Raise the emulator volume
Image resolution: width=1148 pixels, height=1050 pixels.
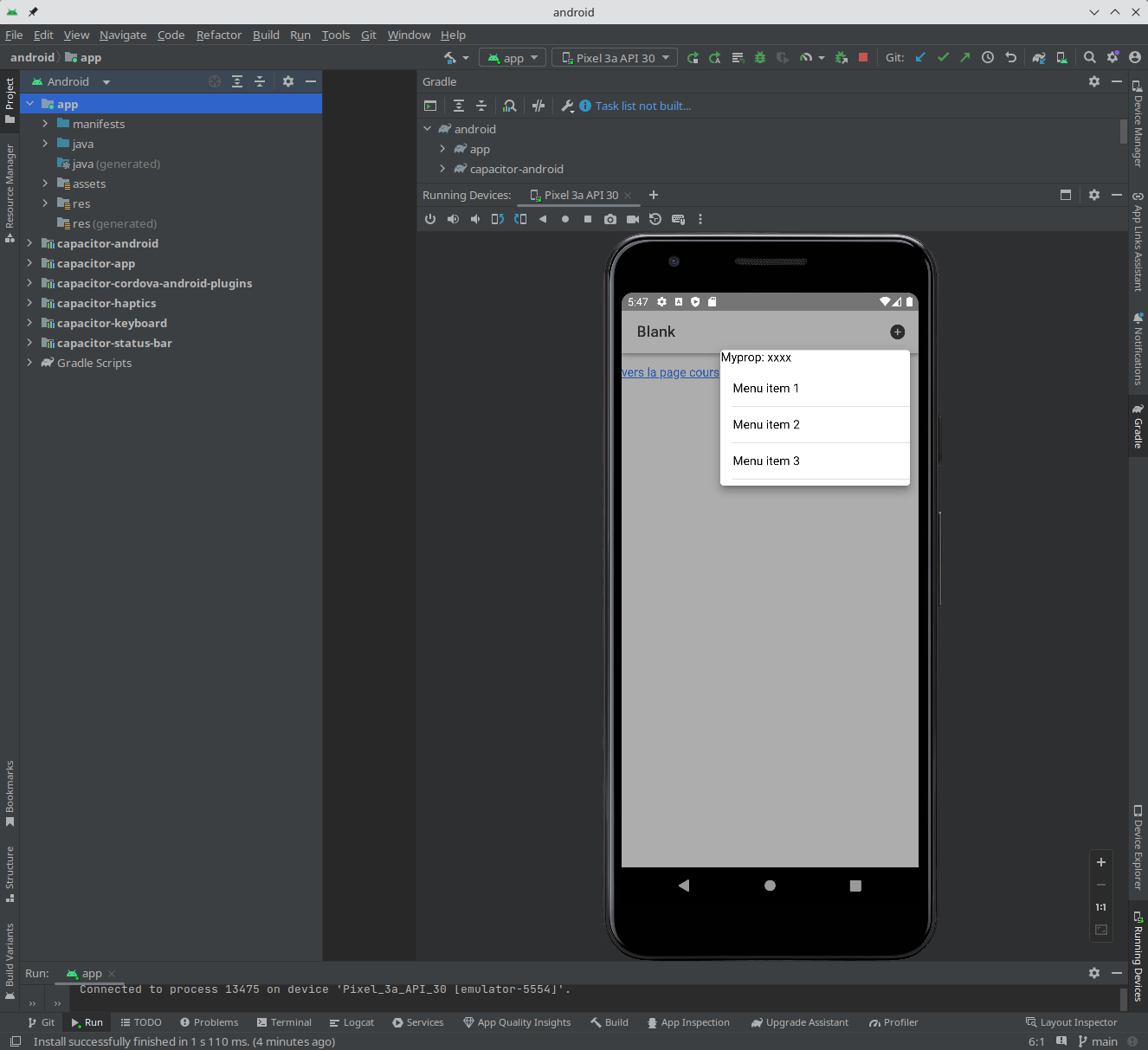click(453, 219)
